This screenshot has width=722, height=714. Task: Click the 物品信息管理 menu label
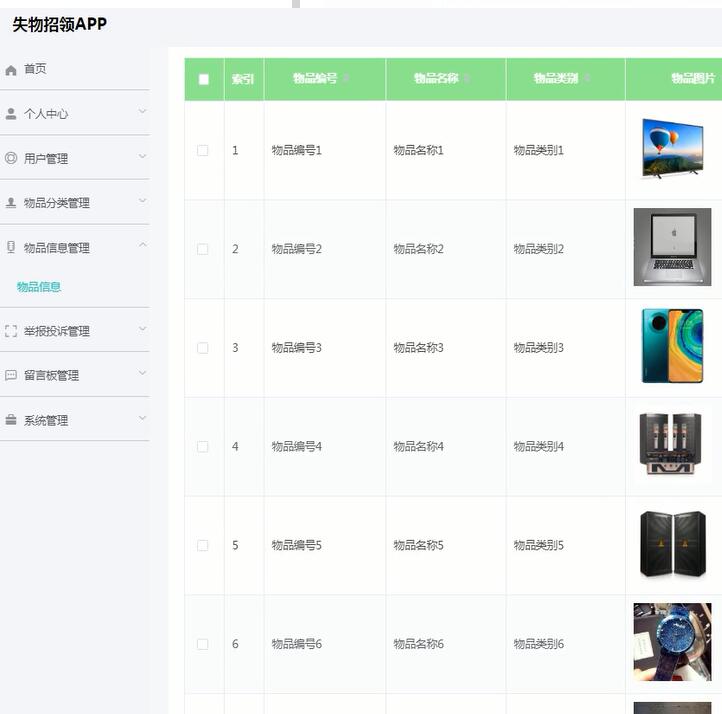click(x=57, y=248)
